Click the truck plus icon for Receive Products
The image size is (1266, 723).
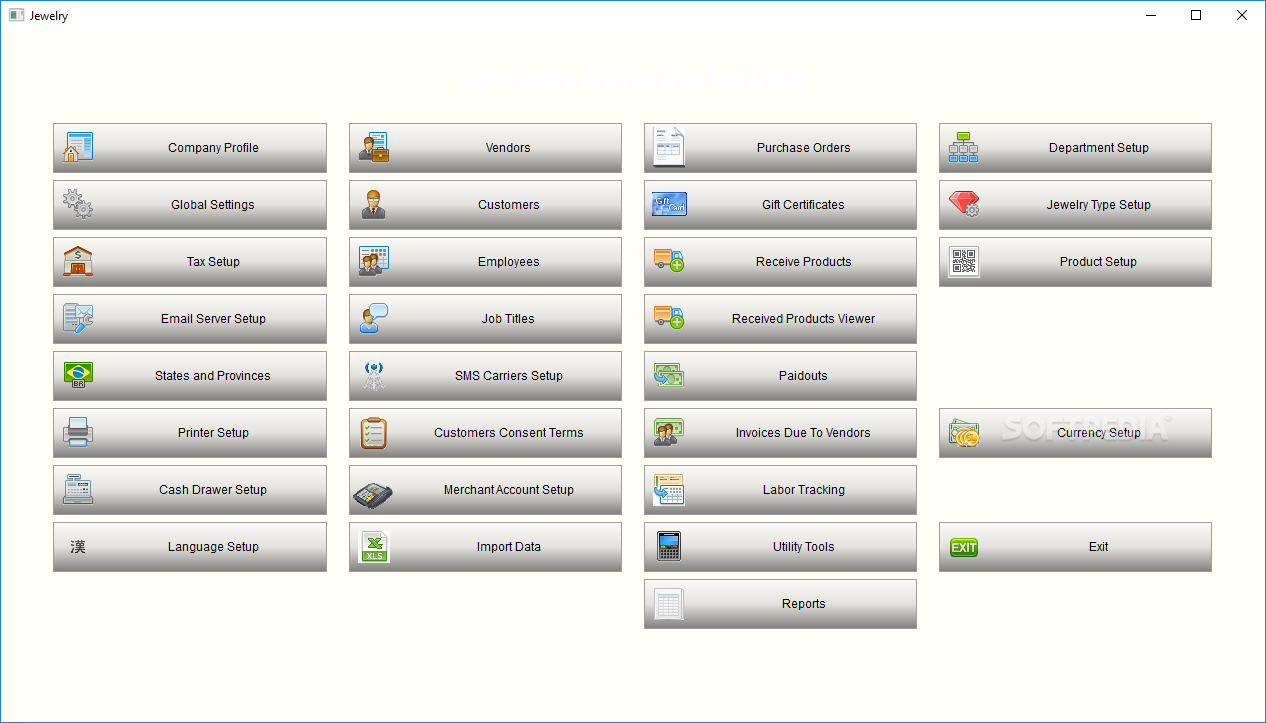(669, 261)
